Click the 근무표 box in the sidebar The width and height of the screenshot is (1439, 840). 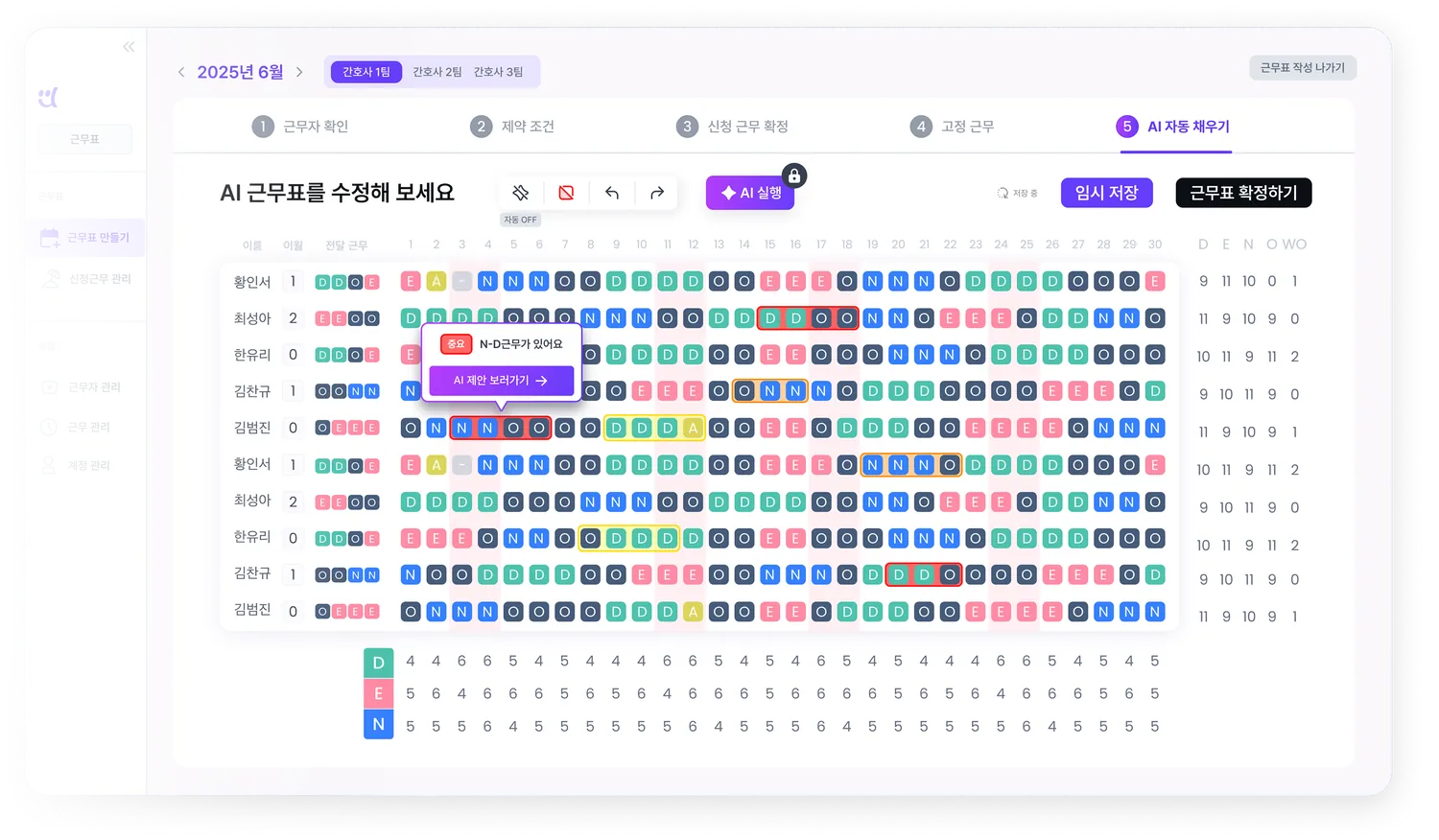(84, 139)
